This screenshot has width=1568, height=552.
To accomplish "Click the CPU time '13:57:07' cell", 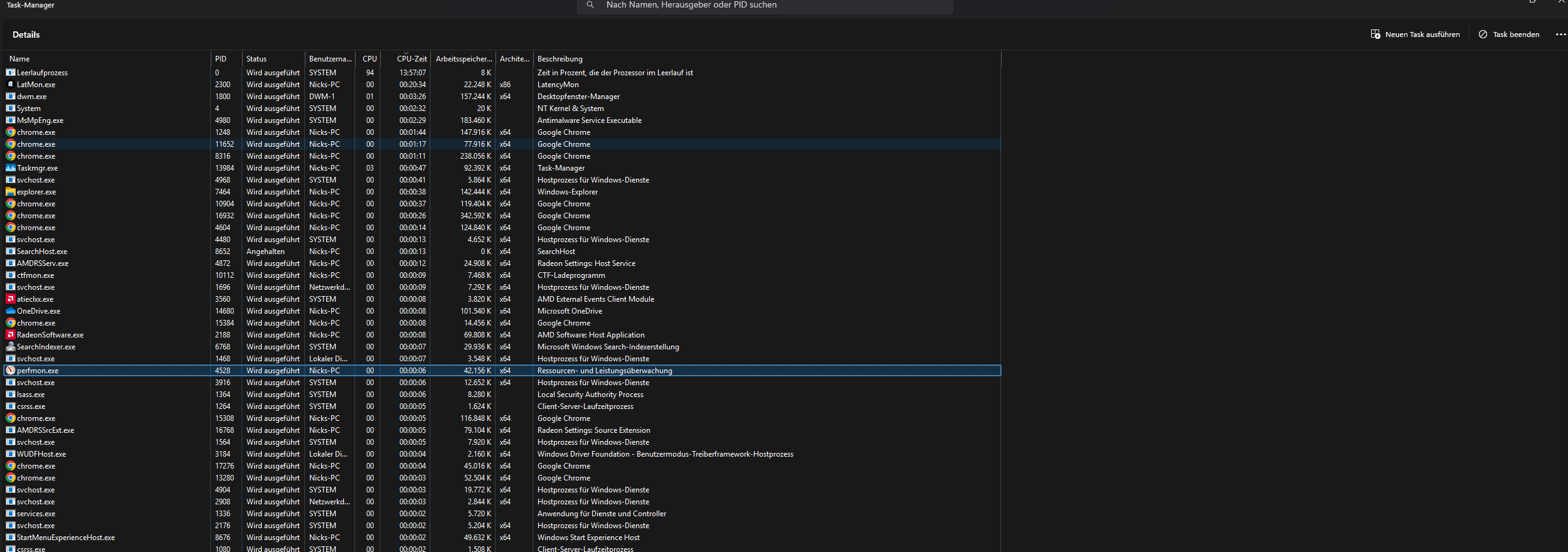I will tap(413, 73).
